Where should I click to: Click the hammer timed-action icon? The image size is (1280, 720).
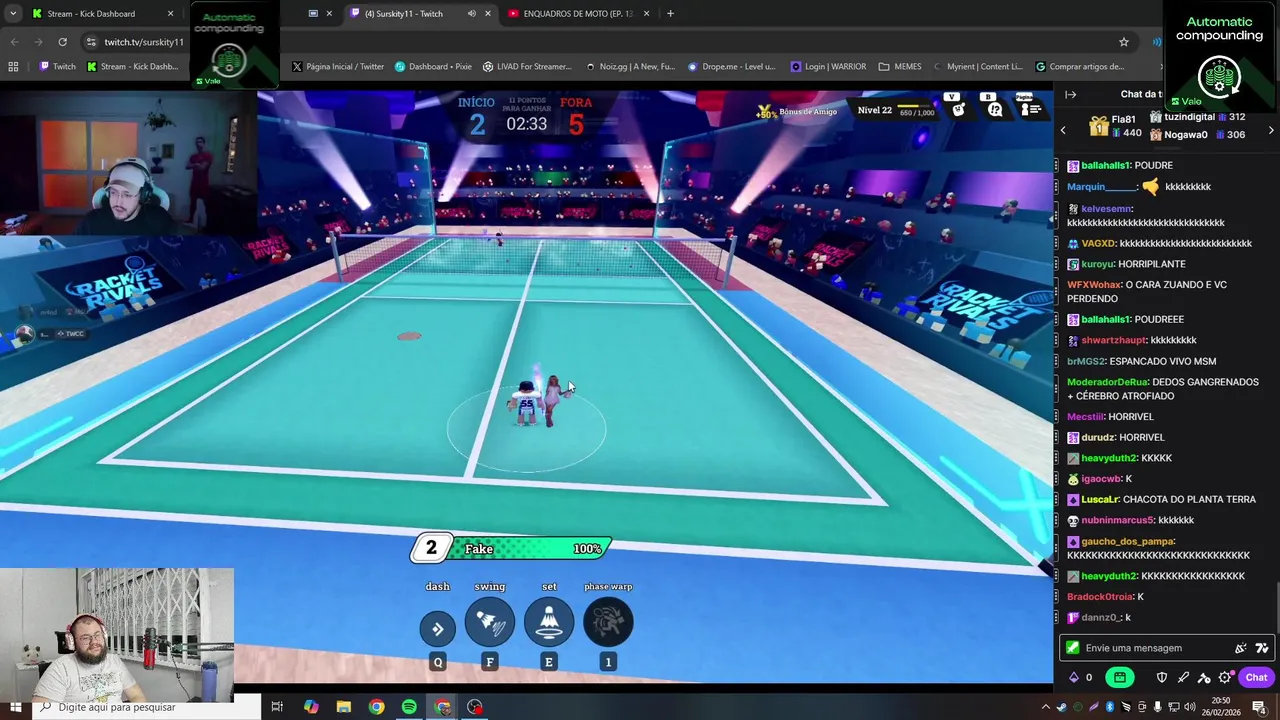(1204, 678)
